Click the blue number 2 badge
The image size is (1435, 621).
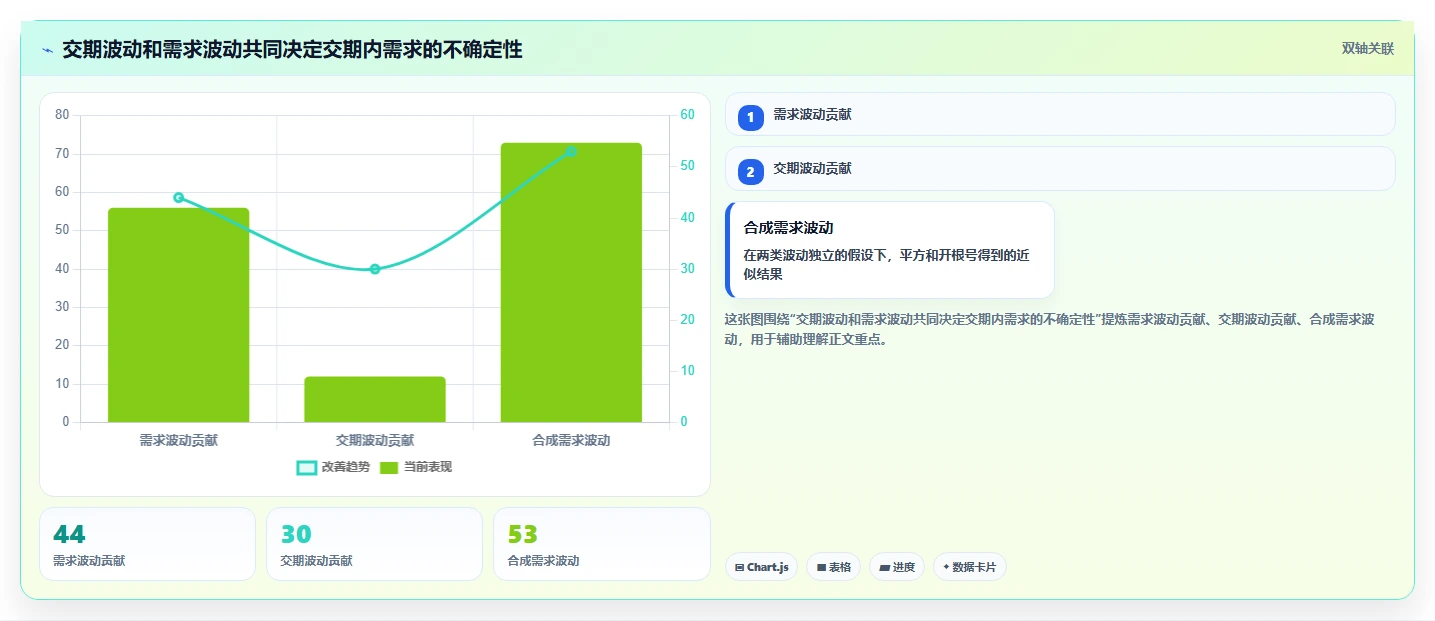[x=750, y=171]
